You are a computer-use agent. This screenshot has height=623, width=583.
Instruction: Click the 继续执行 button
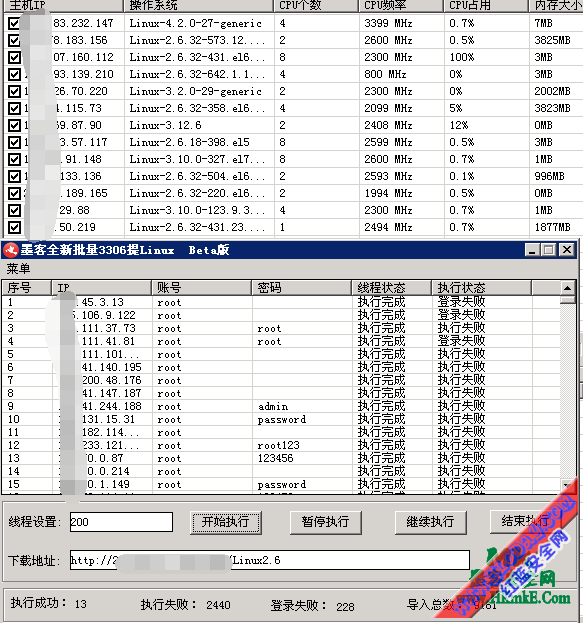(x=430, y=522)
